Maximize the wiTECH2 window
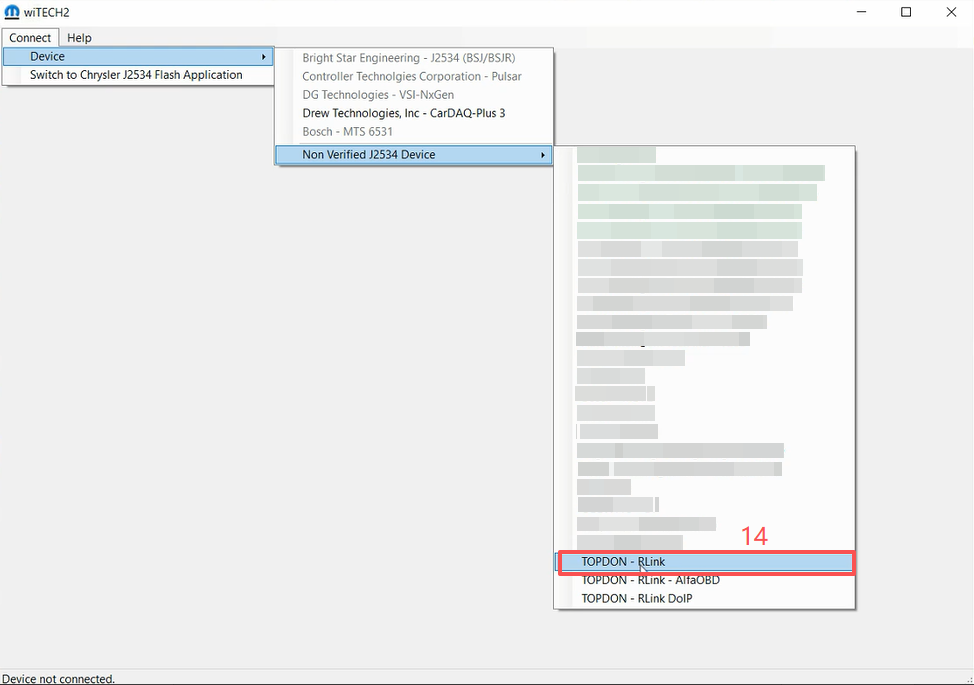974x685 pixels. click(905, 12)
